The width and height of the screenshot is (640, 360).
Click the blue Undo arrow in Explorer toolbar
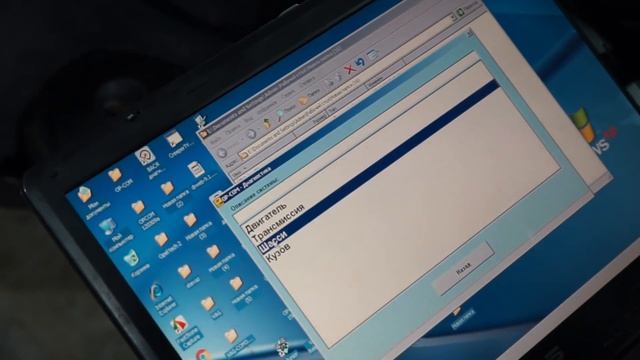point(360,63)
